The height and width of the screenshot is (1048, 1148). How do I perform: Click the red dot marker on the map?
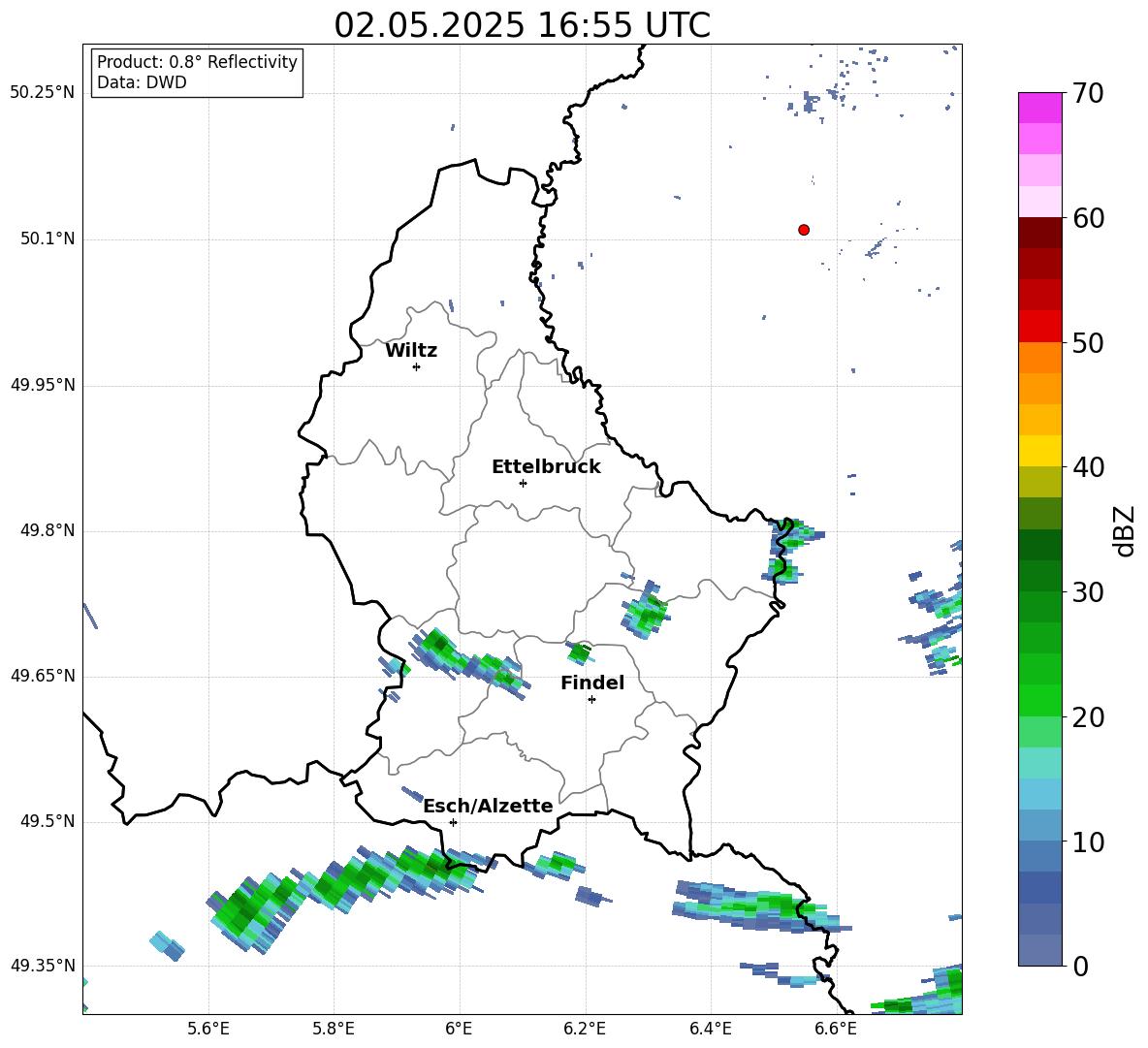pos(804,230)
